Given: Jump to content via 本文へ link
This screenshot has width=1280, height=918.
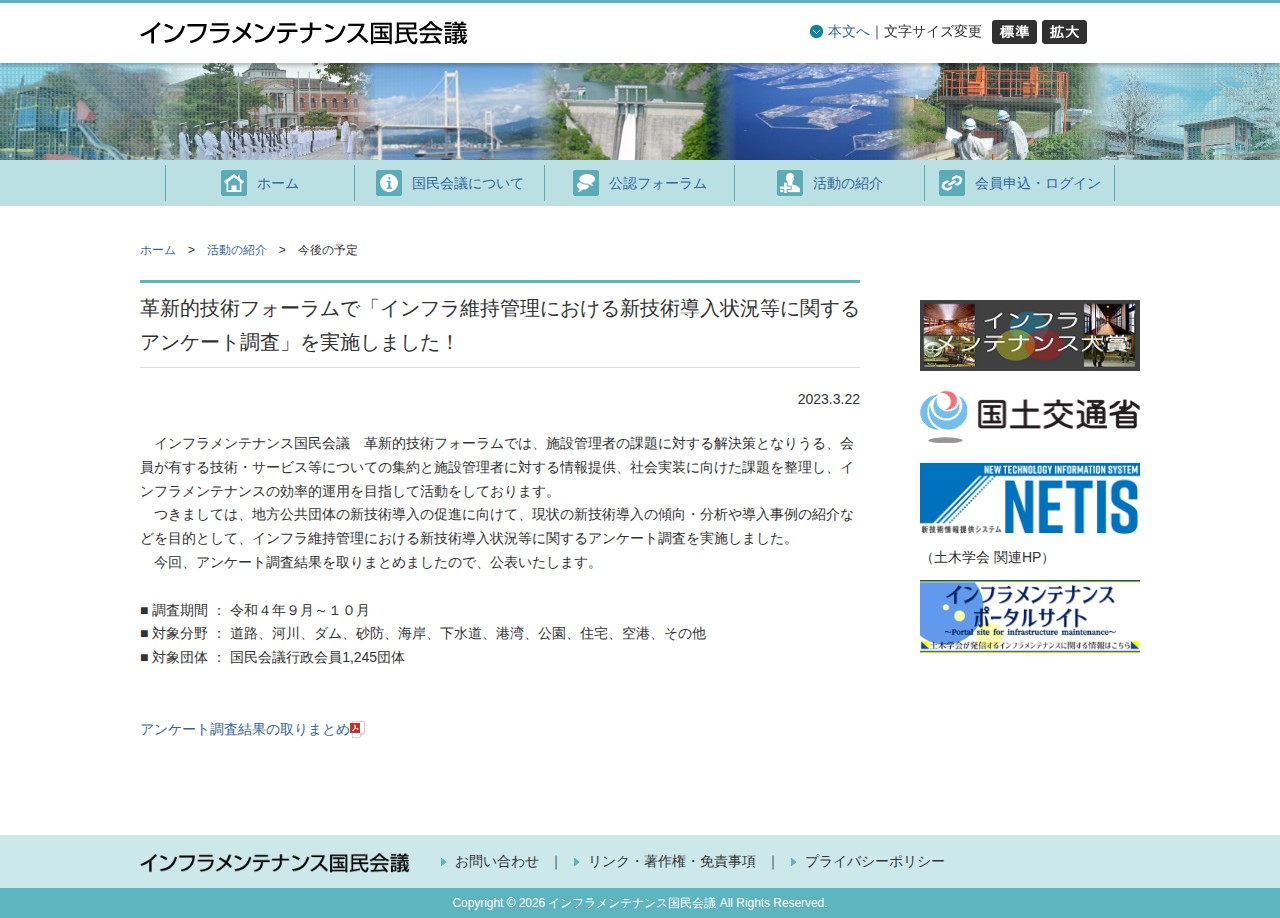Looking at the screenshot, I should [x=848, y=31].
